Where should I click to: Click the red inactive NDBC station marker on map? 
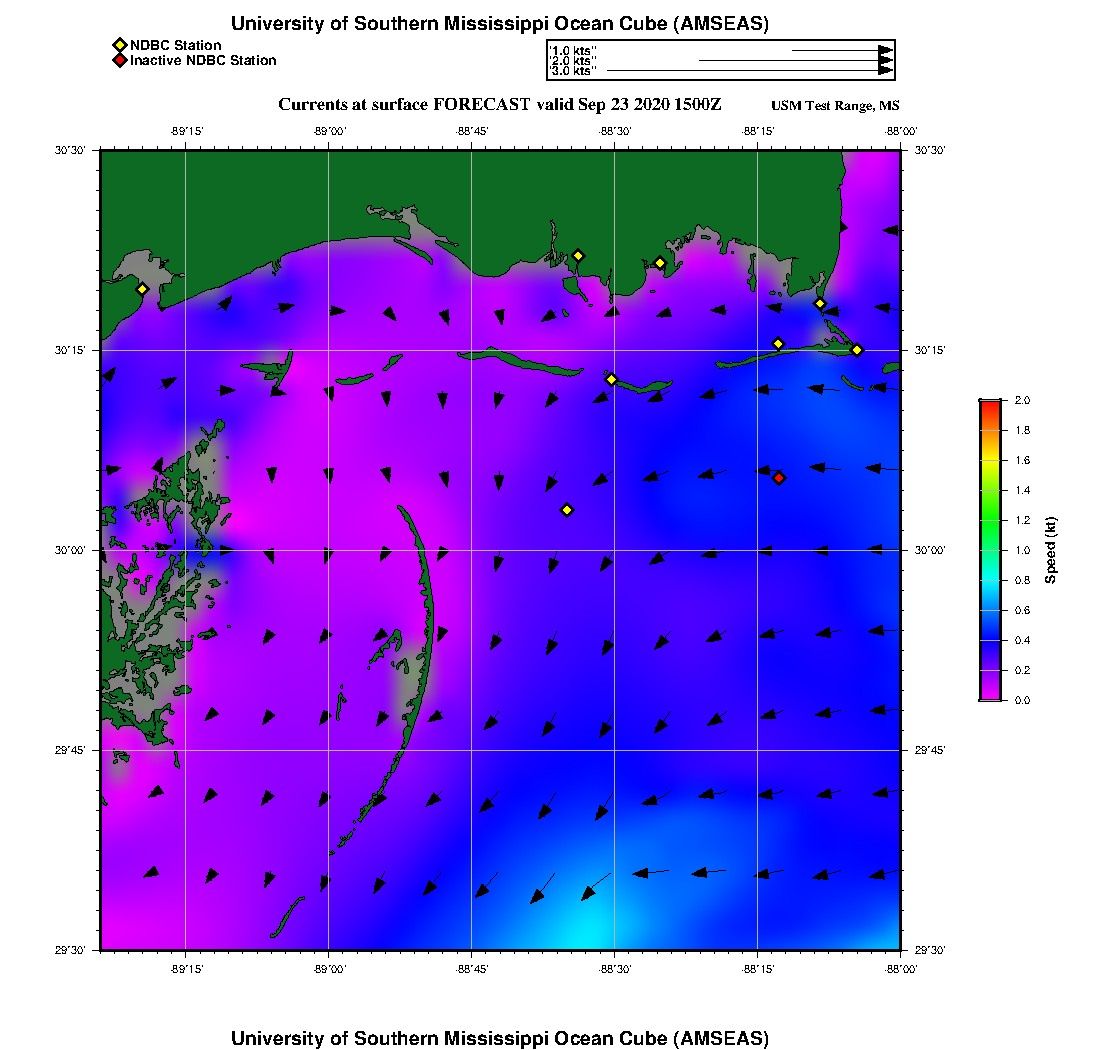(779, 478)
